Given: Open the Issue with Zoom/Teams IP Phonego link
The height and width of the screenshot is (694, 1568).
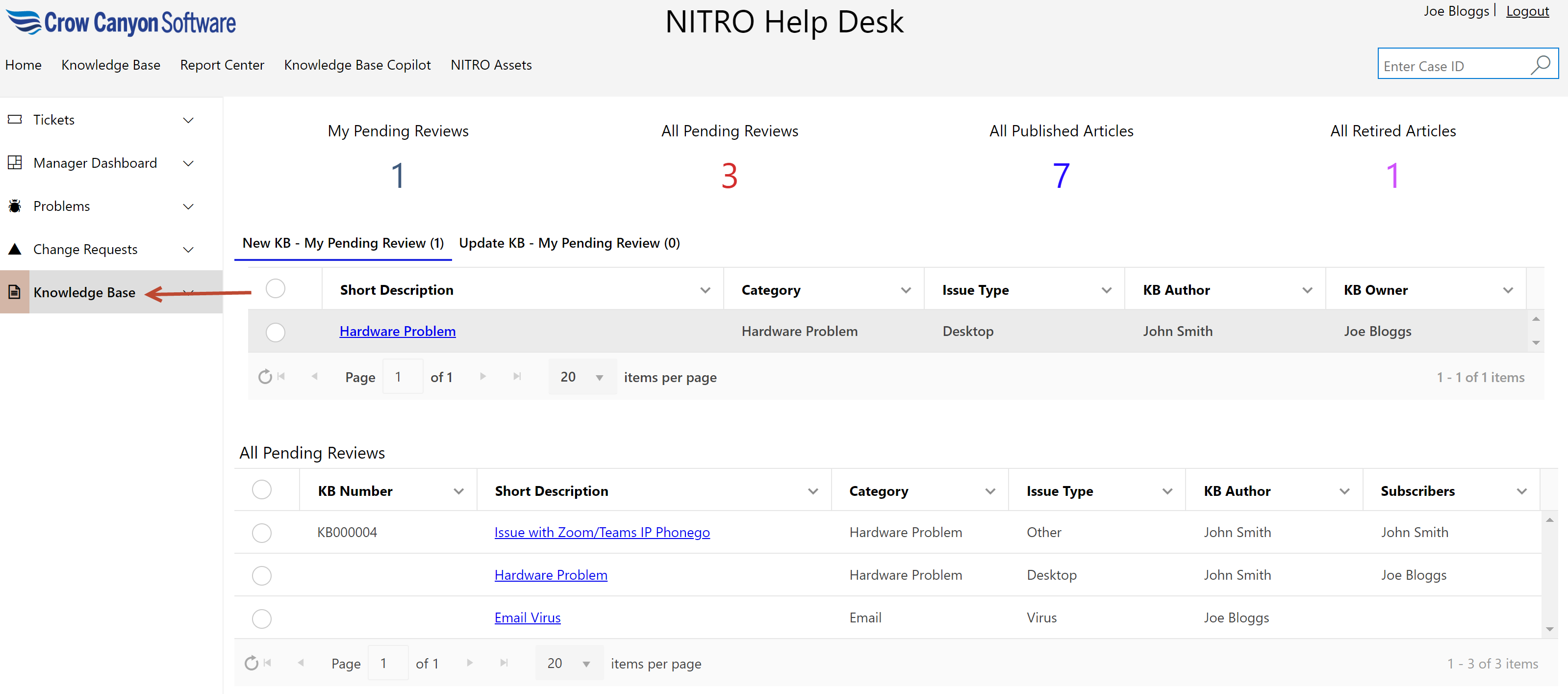Looking at the screenshot, I should (x=602, y=532).
